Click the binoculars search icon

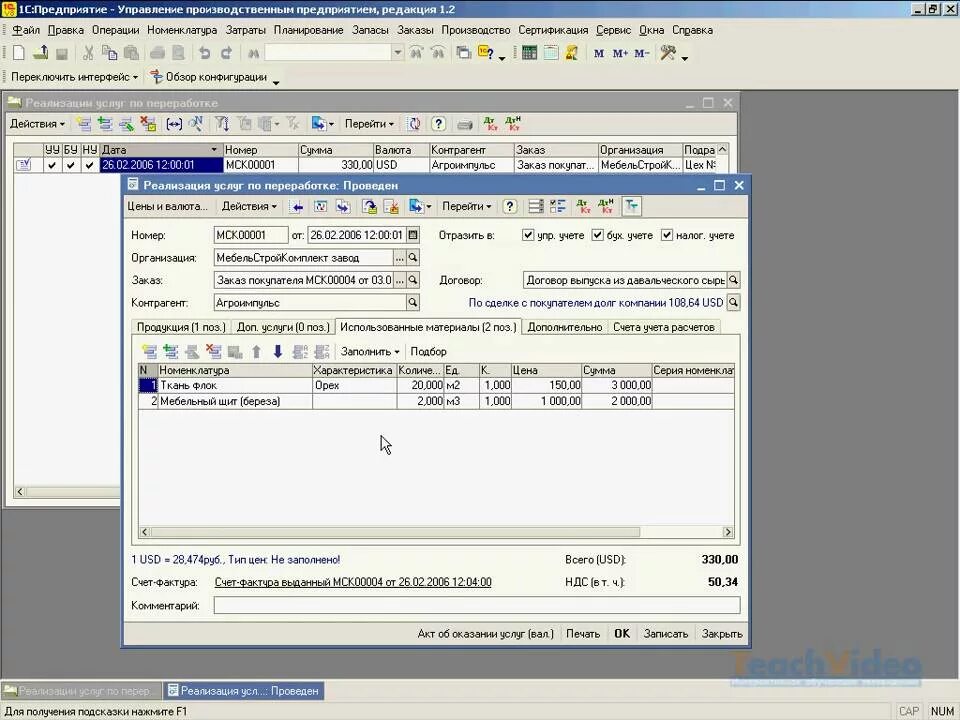click(x=253, y=54)
